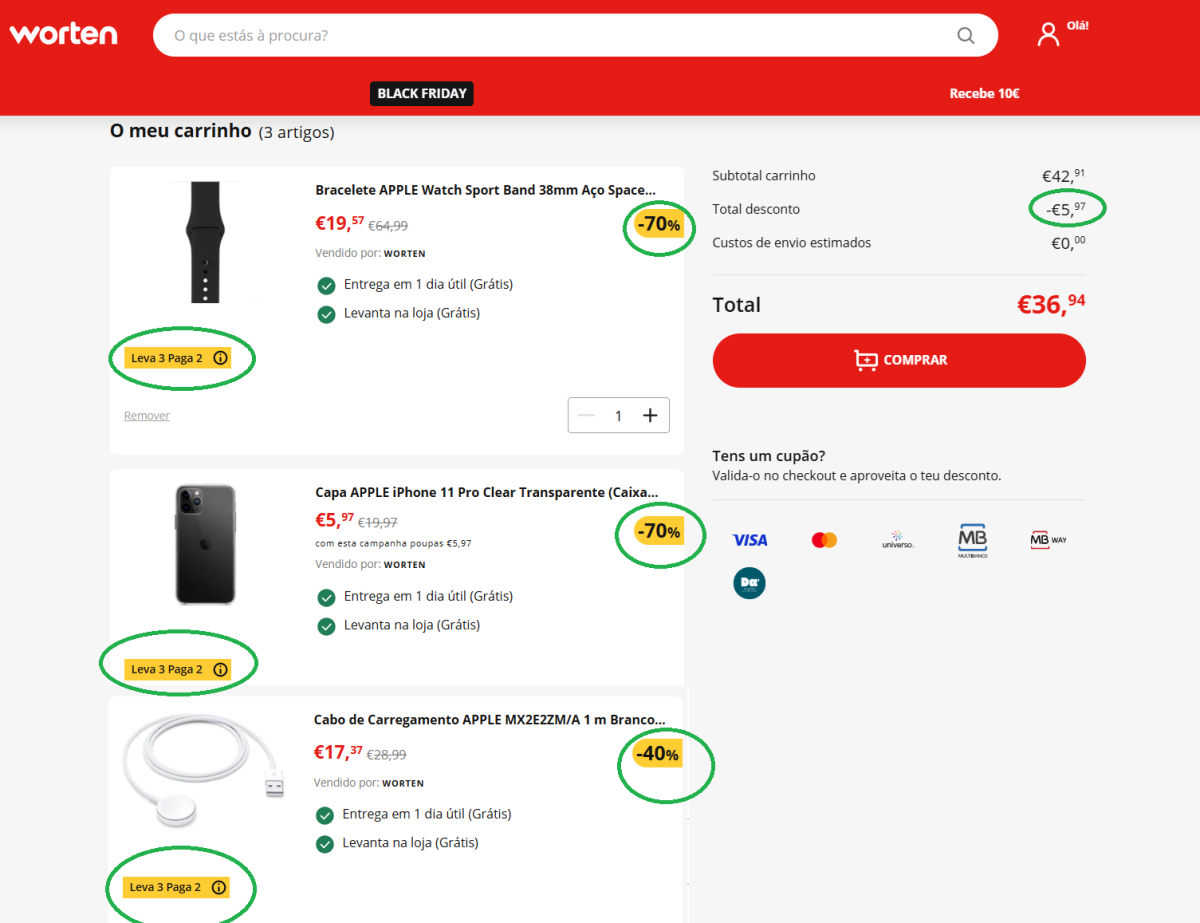The image size is (1200, 923).
Task: Increase bracelet quantity with plus button
Action: (x=650, y=415)
